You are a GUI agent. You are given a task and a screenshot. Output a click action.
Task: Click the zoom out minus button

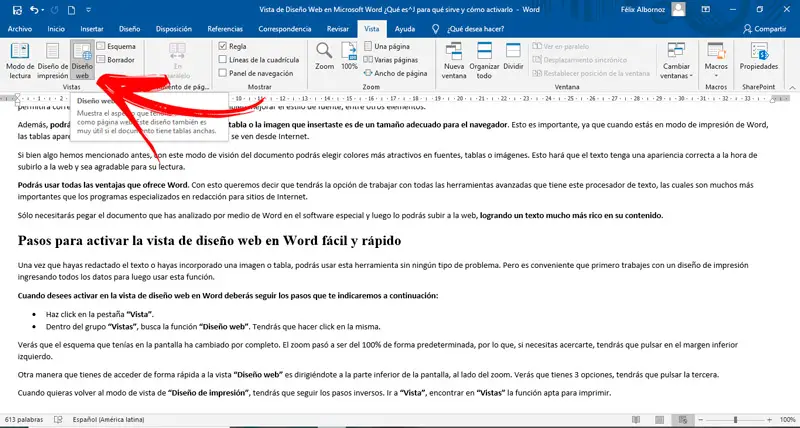pos(703,419)
